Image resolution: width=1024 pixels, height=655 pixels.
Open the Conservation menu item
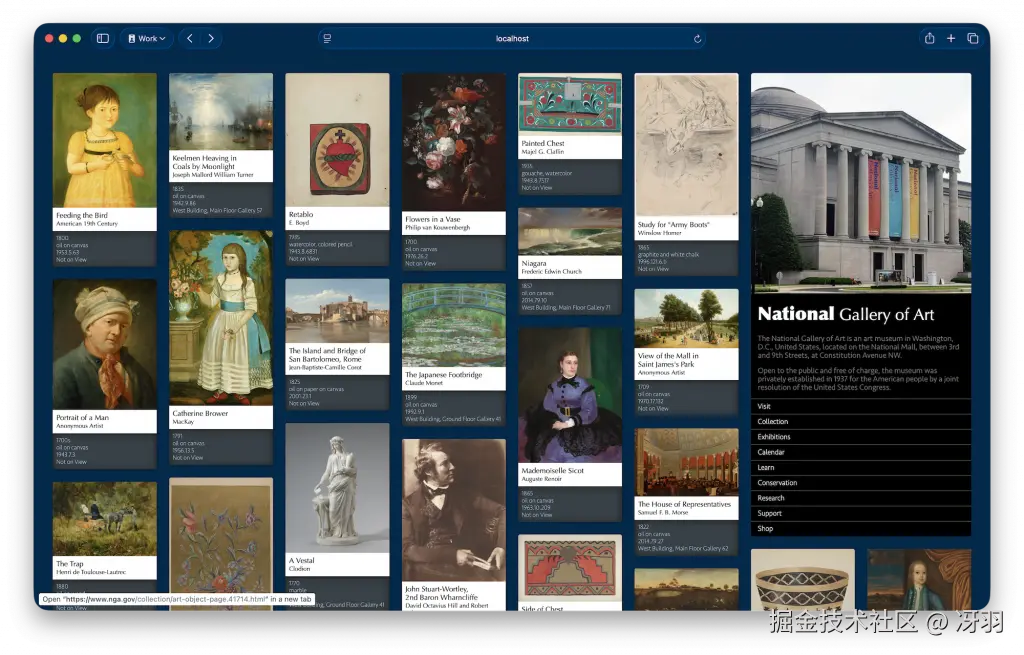click(861, 483)
